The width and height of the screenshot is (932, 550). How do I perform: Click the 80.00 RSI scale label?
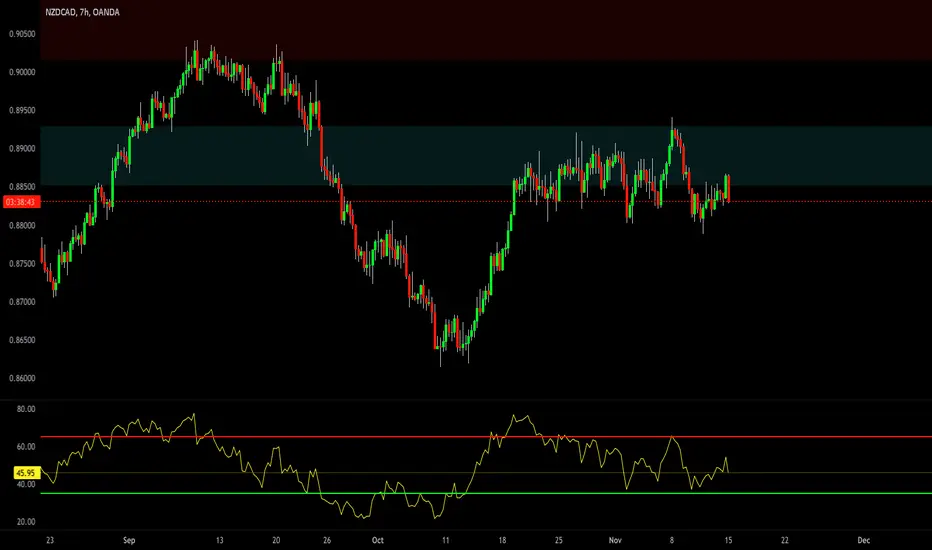[26, 409]
